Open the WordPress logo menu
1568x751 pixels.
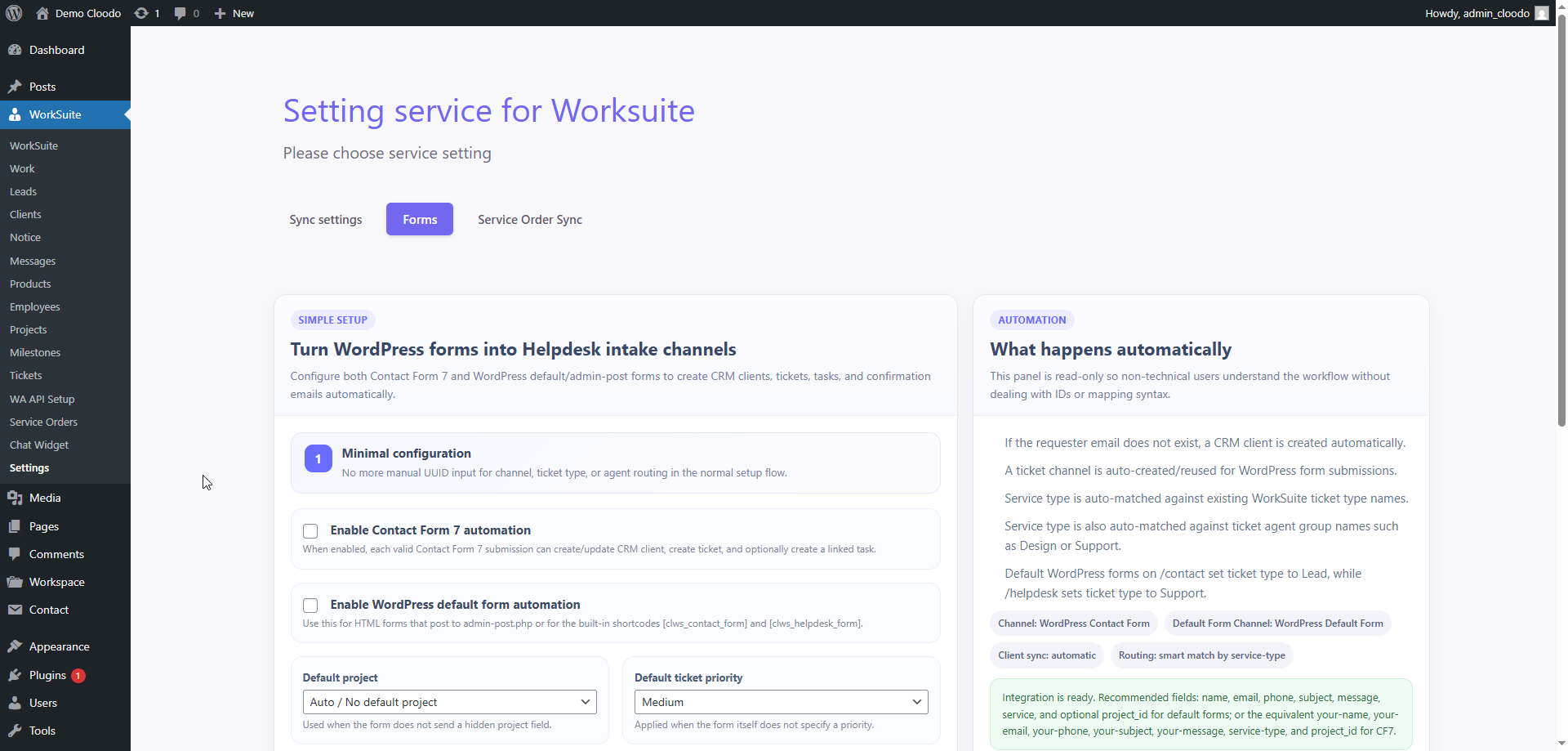click(x=13, y=13)
